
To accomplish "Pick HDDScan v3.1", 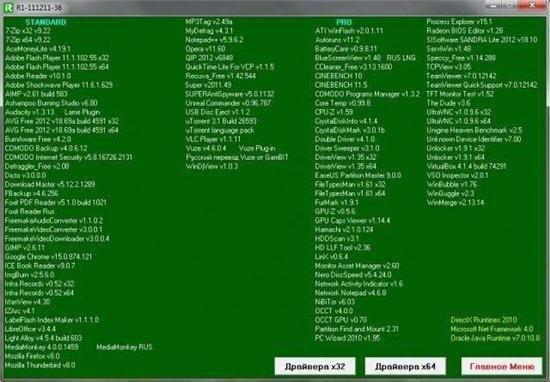I will pos(337,239).
